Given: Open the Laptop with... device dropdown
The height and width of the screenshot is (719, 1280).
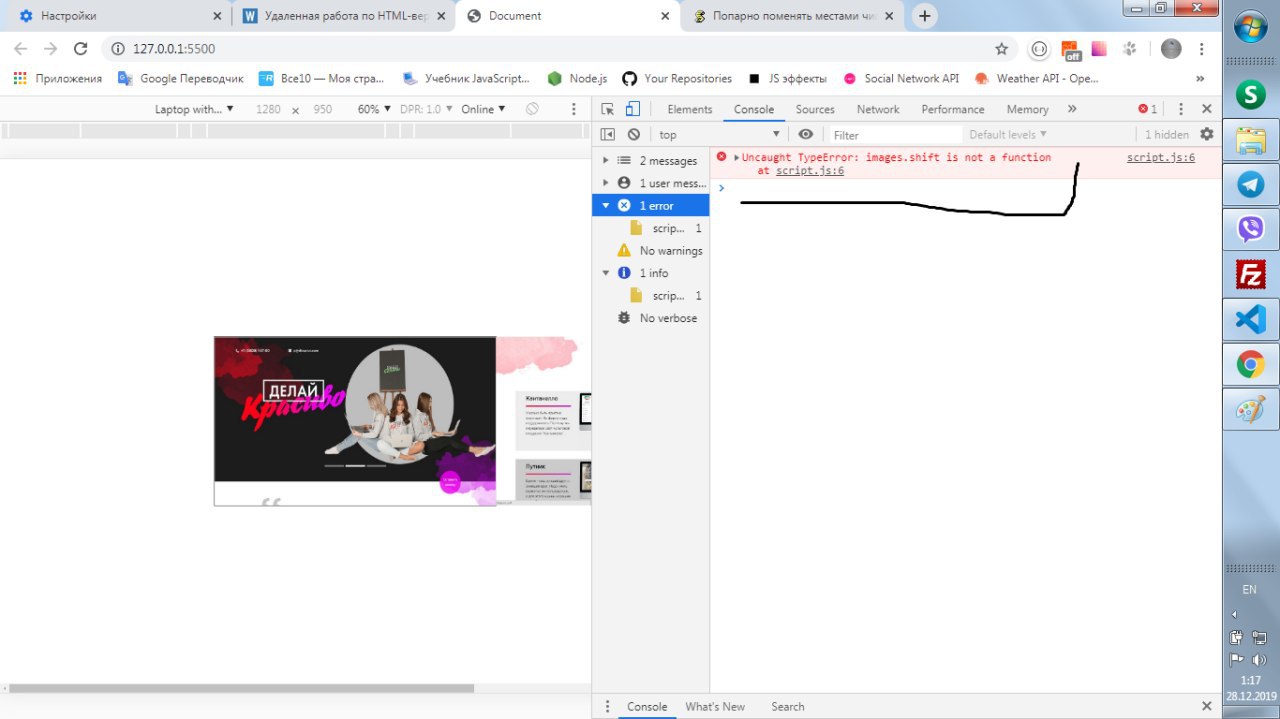Looking at the screenshot, I should [x=194, y=109].
